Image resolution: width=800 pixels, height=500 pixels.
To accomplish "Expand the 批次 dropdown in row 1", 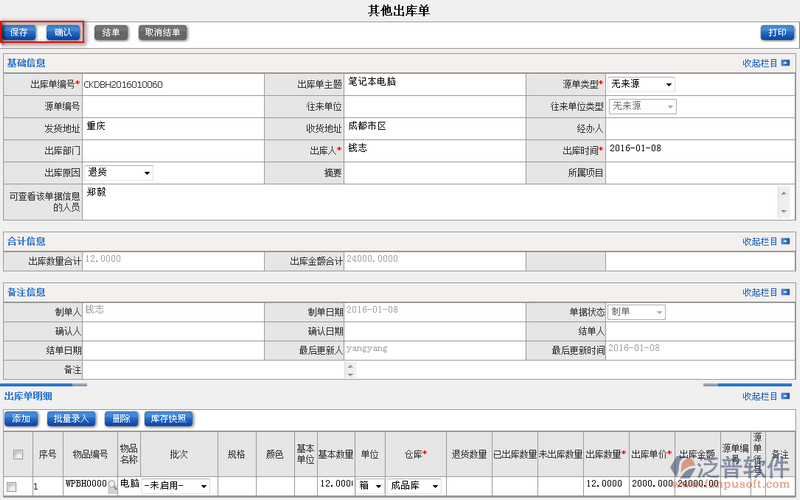I will pyautogui.click(x=176, y=486).
